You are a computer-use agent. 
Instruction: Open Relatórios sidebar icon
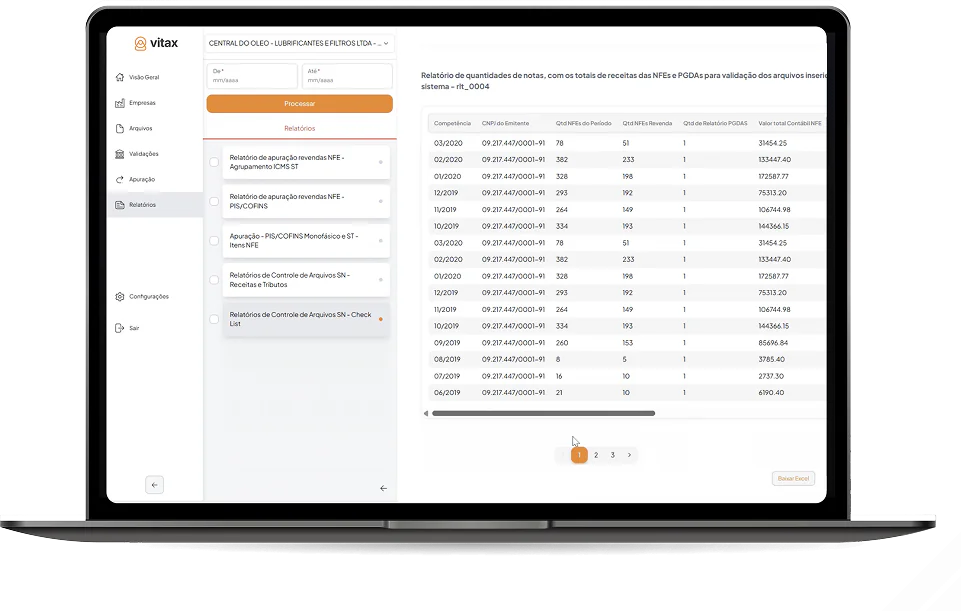point(120,205)
